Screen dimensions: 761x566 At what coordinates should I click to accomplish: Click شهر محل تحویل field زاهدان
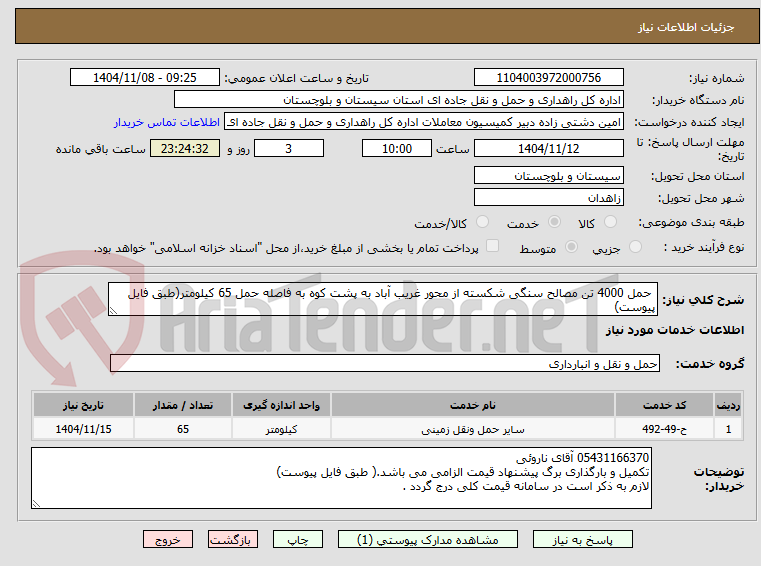(548, 198)
